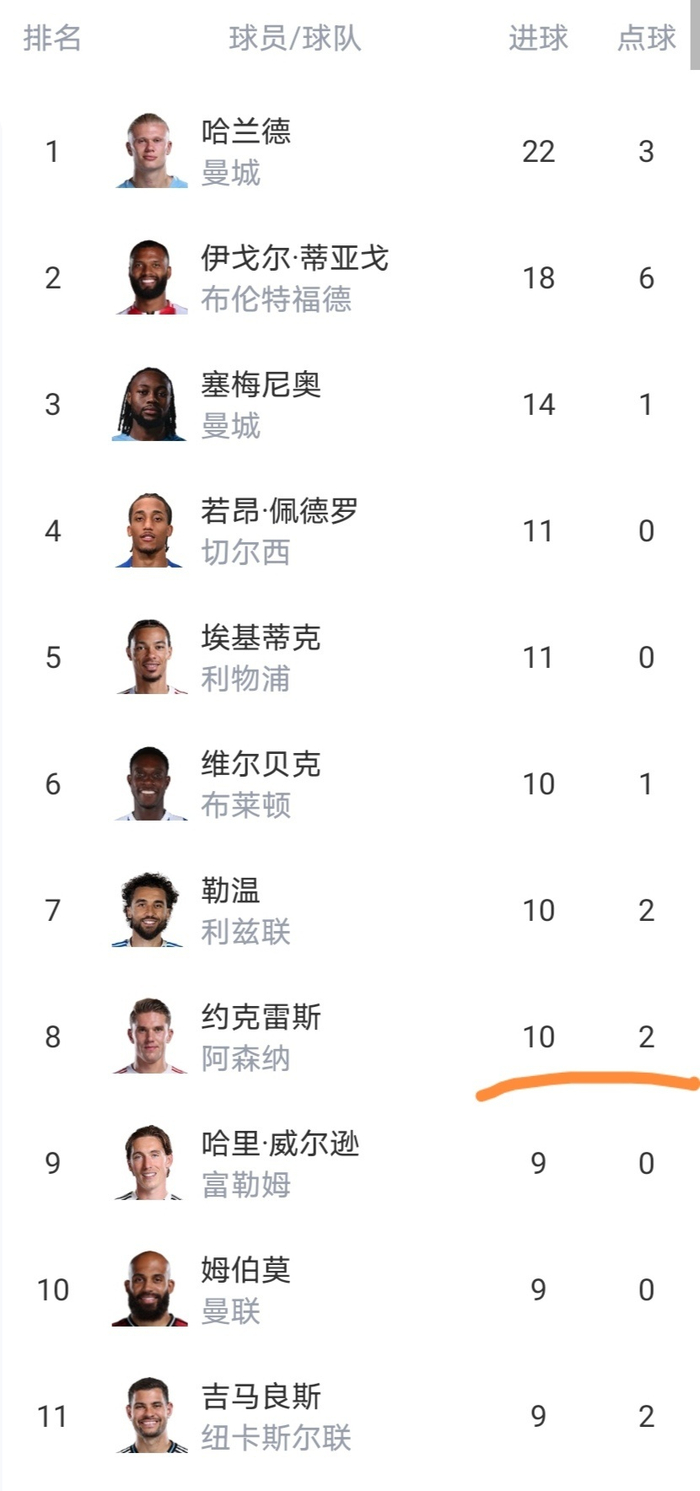Open 阿森纳 team under 约克雷斯
The image size is (700, 1491).
point(246,1059)
